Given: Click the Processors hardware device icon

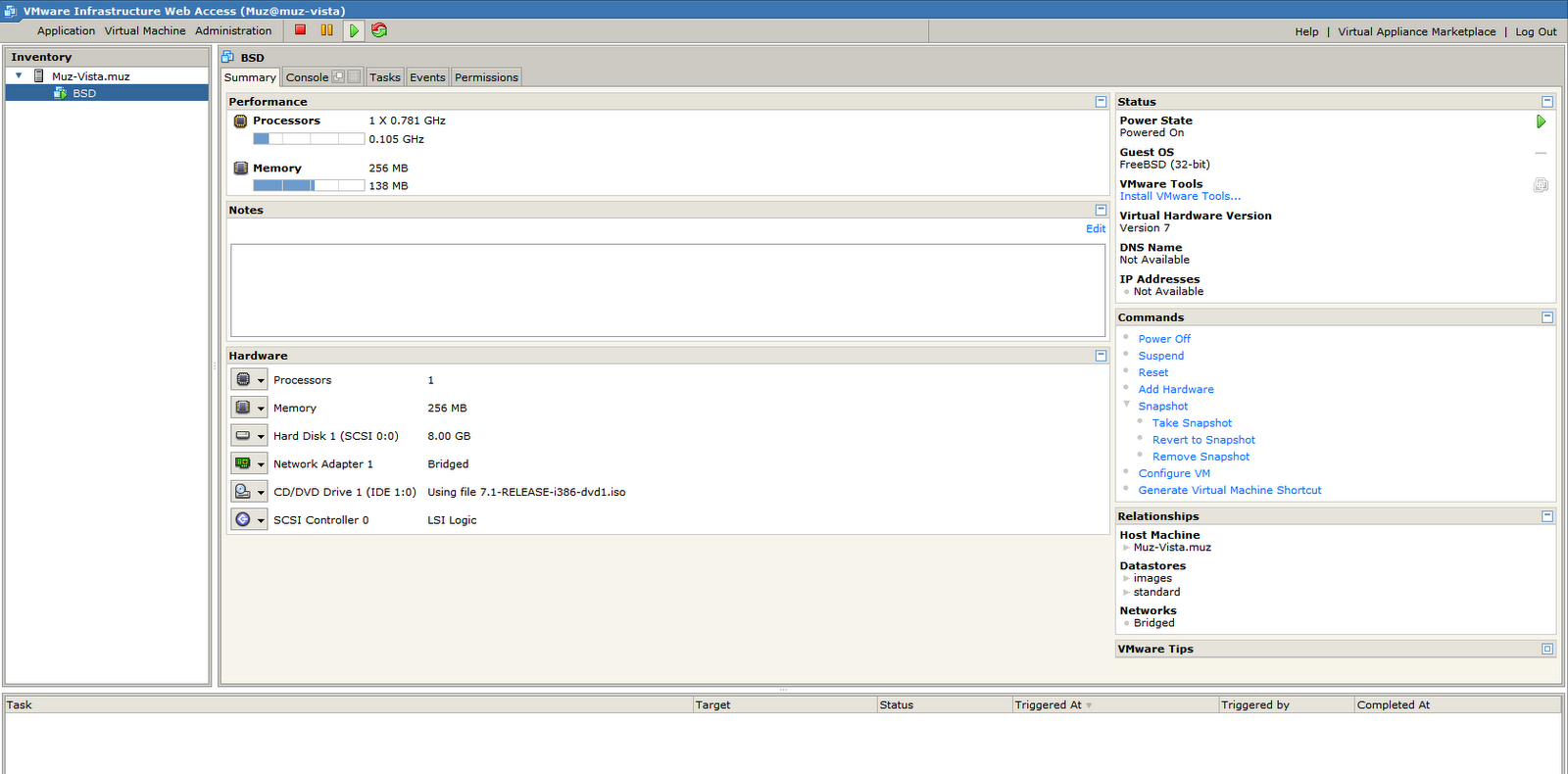Looking at the screenshot, I should pyautogui.click(x=243, y=379).
